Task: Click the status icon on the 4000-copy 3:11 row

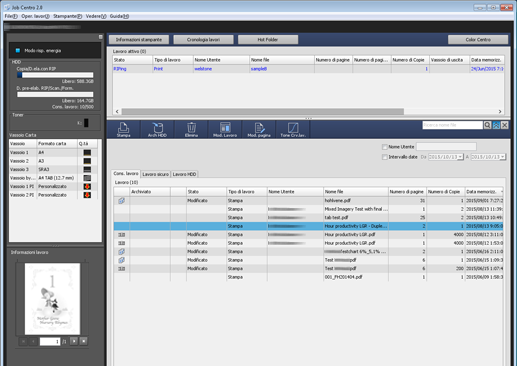Action: click(122, 235)
